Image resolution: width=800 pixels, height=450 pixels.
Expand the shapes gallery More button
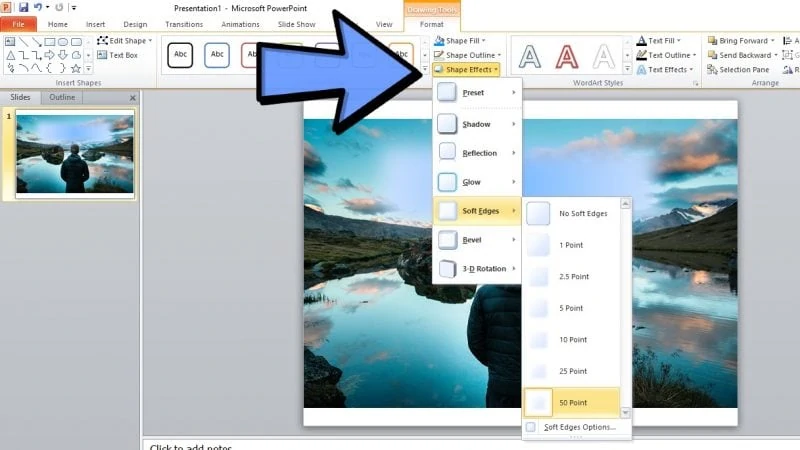pos(88,68)
